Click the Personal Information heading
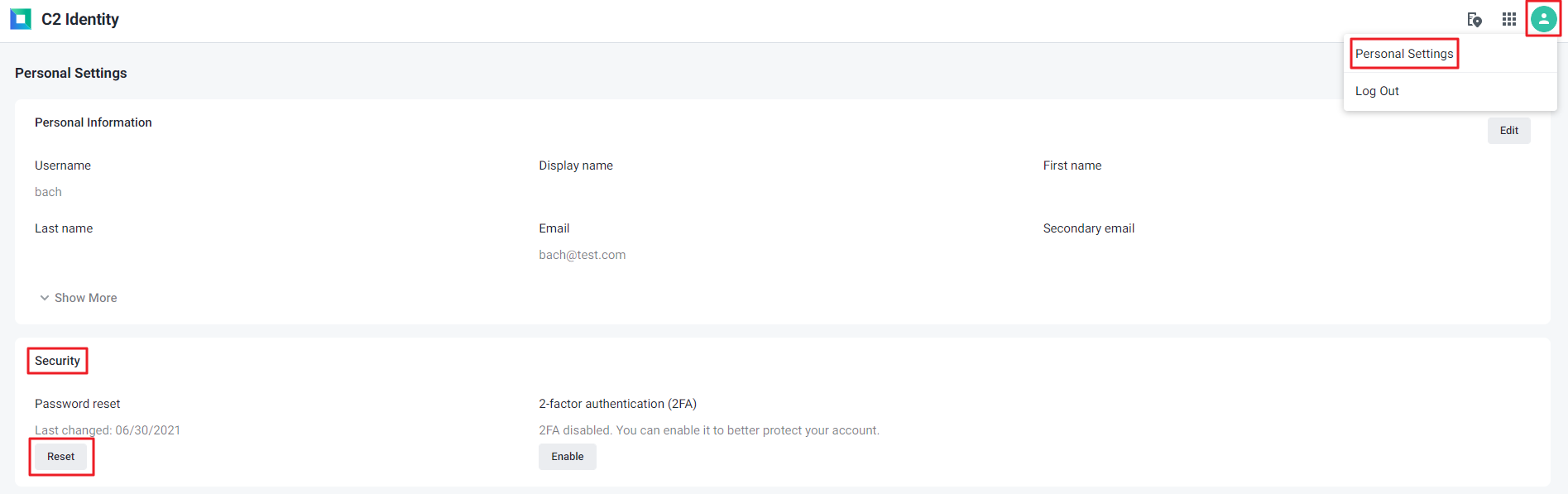1568x494 pixels. click(x=94, y=122)
